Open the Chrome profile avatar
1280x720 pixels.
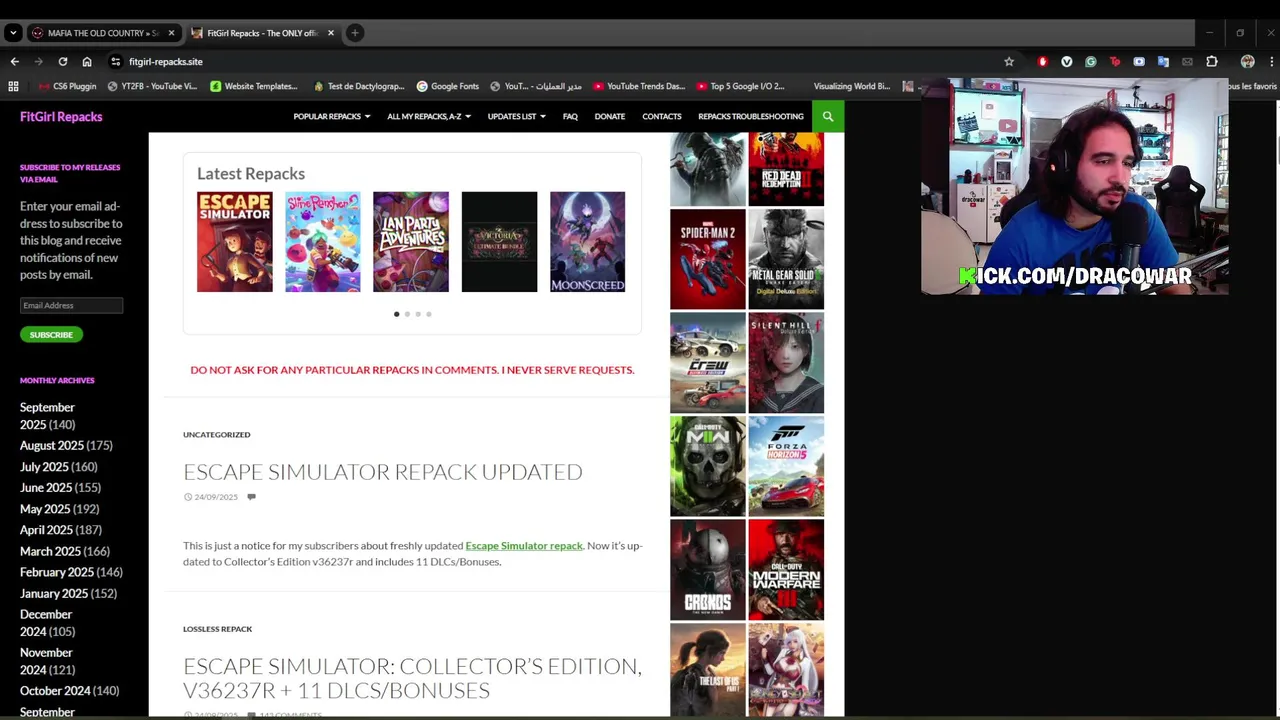coord(1247,62)
